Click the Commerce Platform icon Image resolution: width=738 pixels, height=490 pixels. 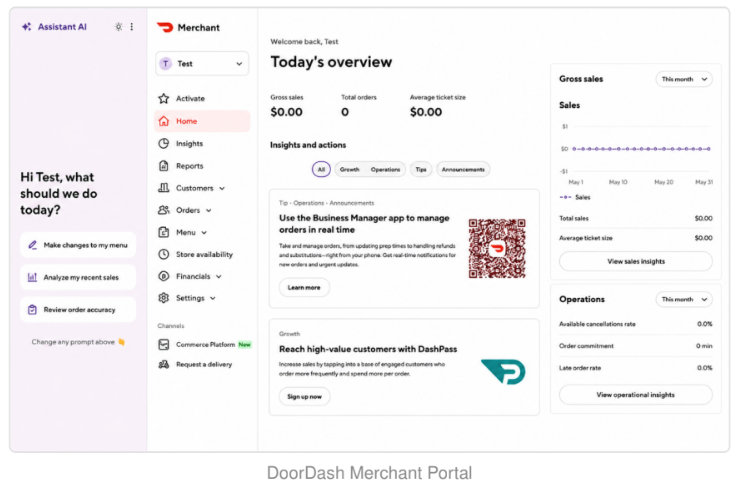163,345
